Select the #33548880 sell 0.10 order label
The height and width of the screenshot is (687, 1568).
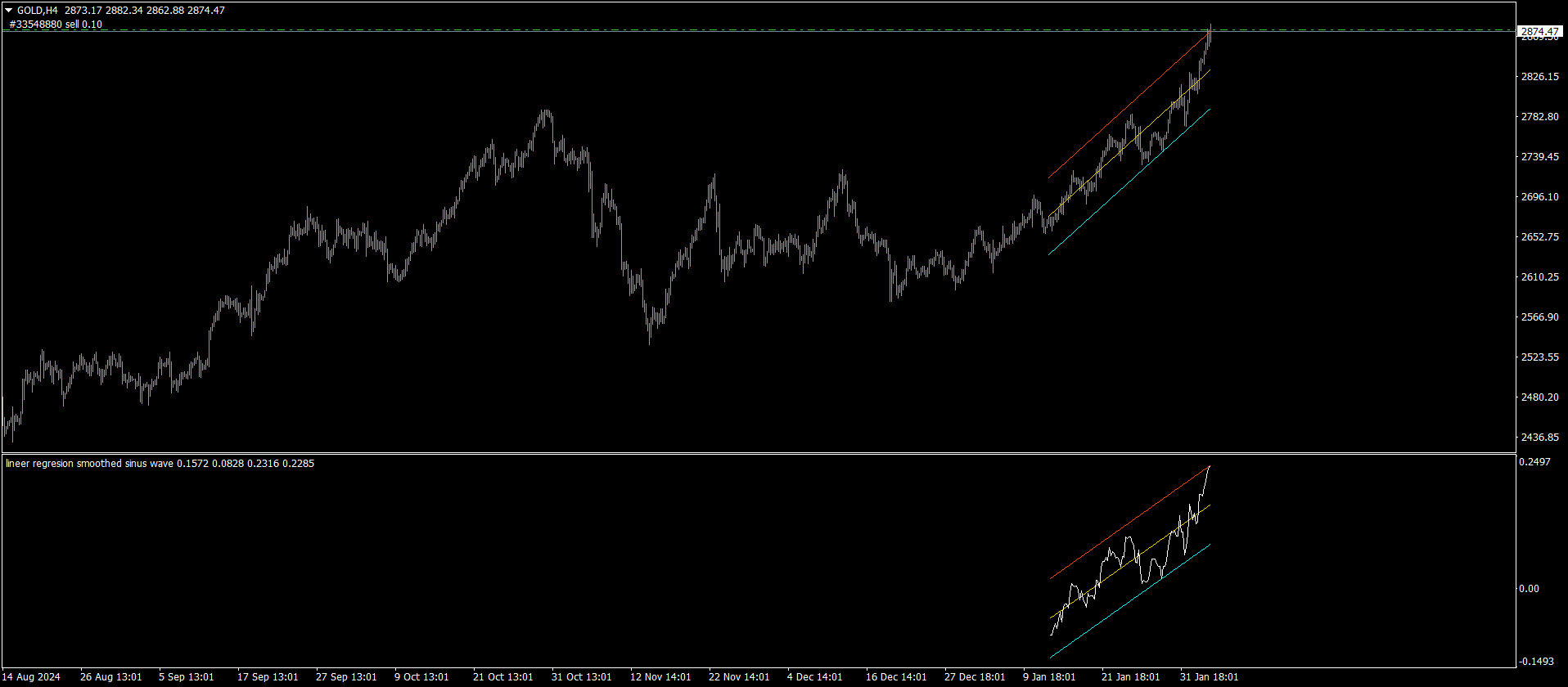click(56, 25)
